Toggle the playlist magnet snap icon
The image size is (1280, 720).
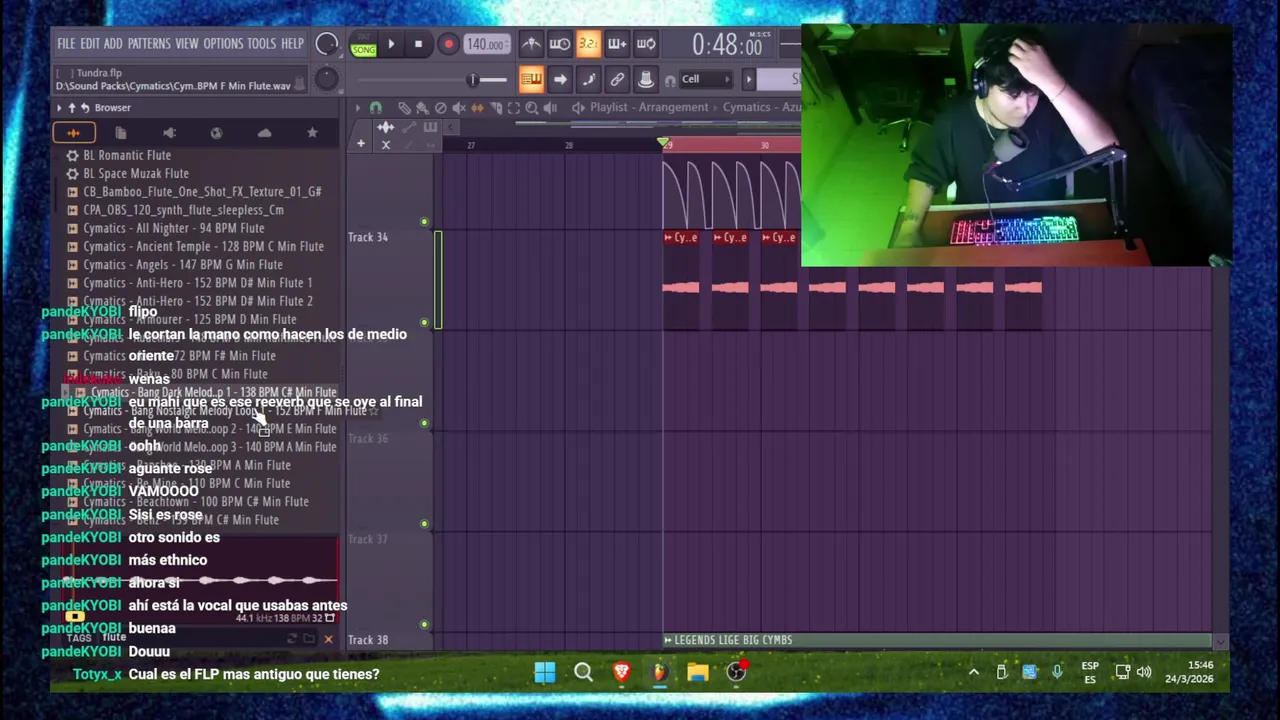click(376, 107)
